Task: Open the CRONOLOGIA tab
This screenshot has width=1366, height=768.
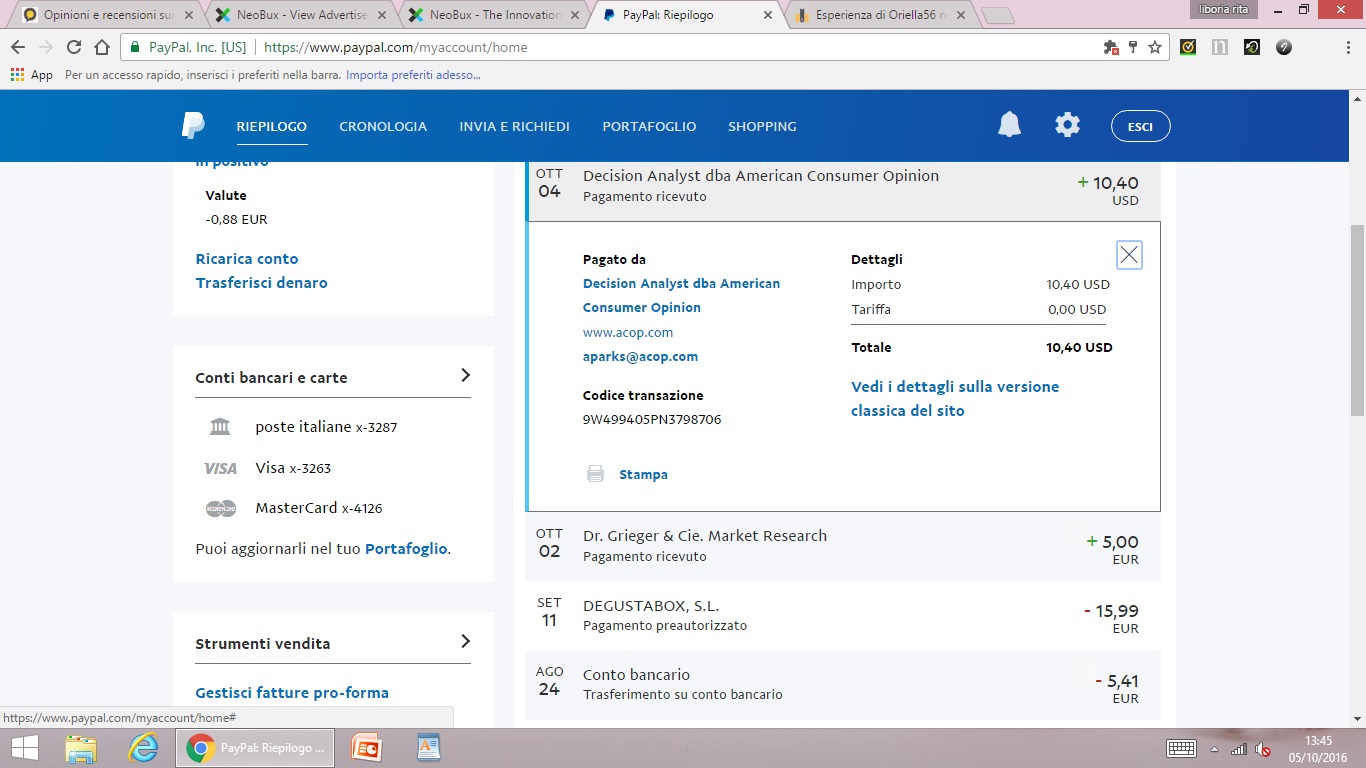Action: point(383,126)
